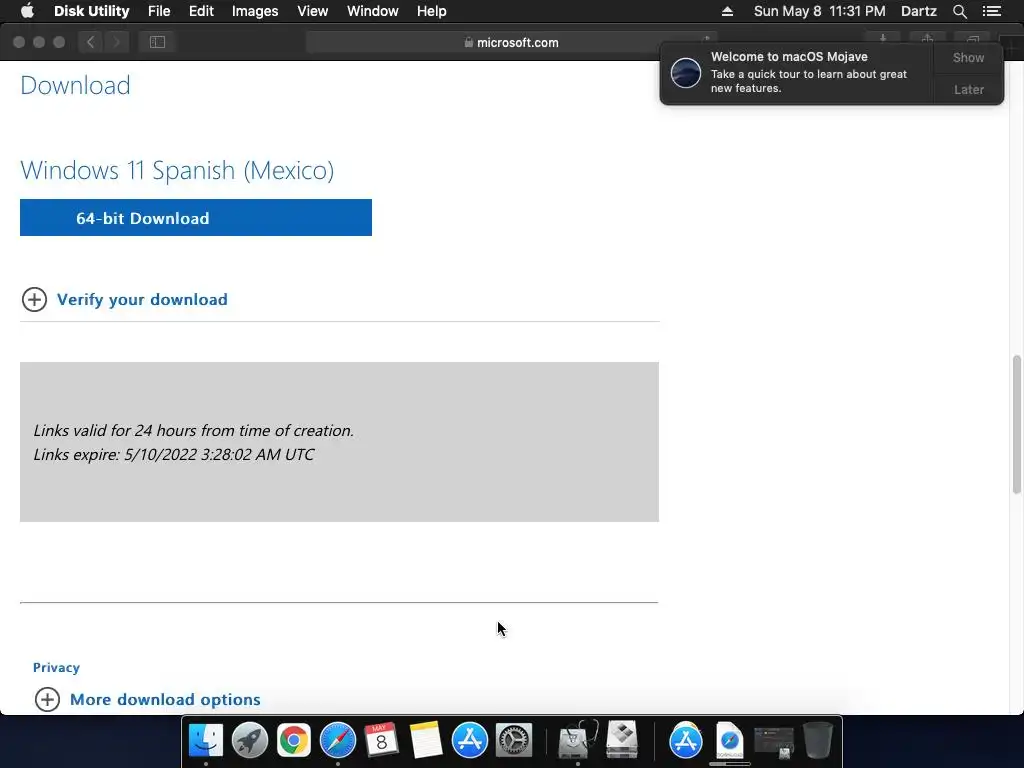Screen dimensions: 1024x768
Task: Click the Windows 11 Spanish (Mexico) heading
Action: (177, 170)
